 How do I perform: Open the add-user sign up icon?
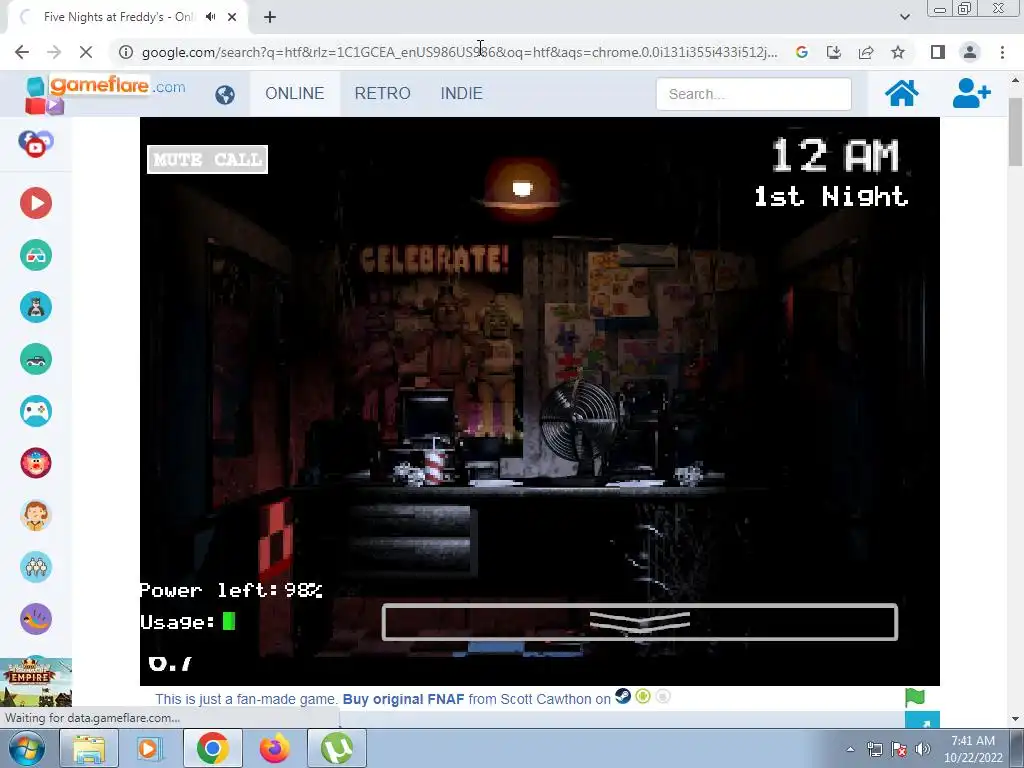pyautogui.click(x=971, y=93)
